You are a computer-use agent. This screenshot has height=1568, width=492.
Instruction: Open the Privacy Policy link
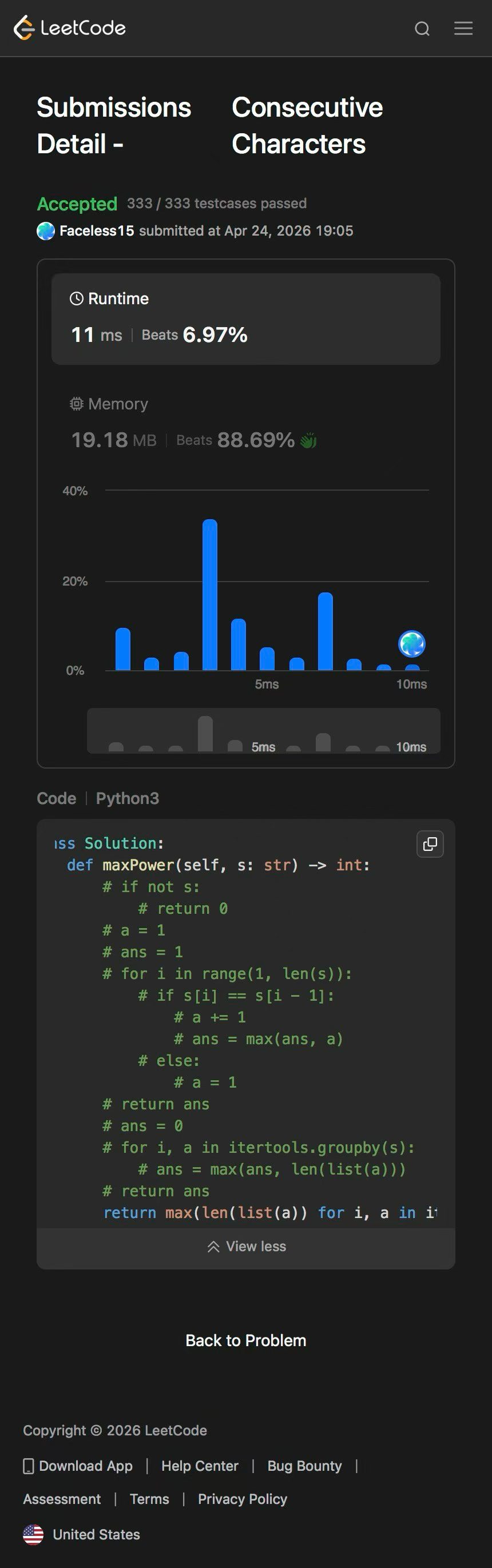(x=243, y=1499)
